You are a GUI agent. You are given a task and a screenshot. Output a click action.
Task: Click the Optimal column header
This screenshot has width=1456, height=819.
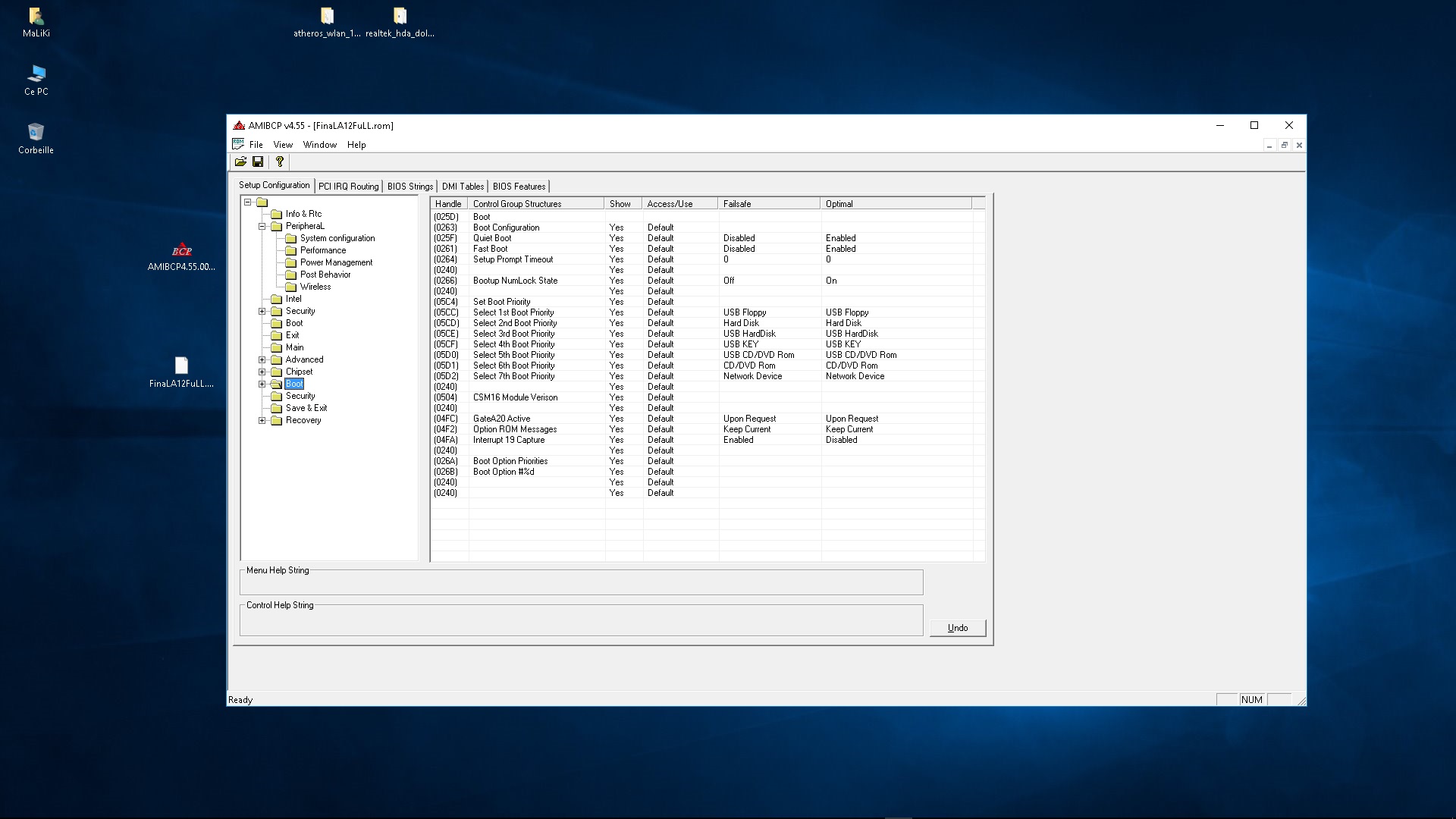[x=896, y=204]
